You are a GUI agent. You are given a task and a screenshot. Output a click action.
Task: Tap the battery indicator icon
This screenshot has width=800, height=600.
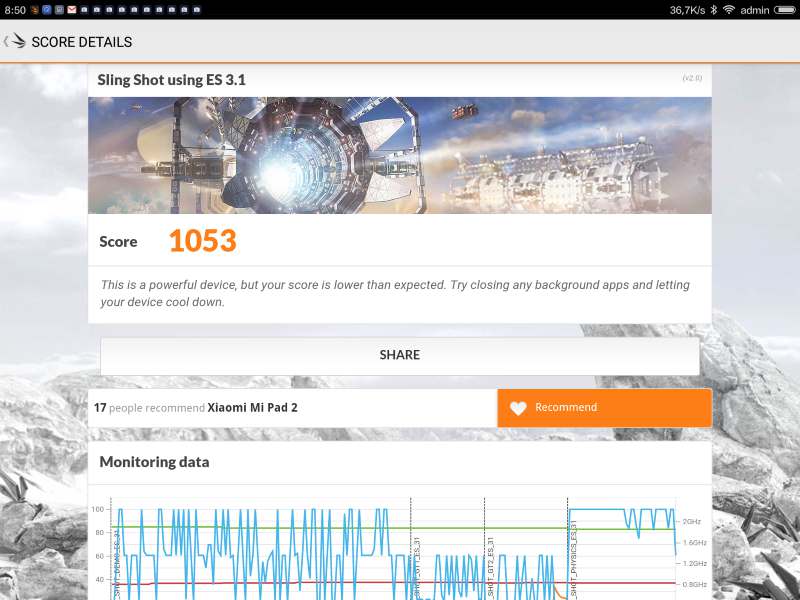click(786, 10)
